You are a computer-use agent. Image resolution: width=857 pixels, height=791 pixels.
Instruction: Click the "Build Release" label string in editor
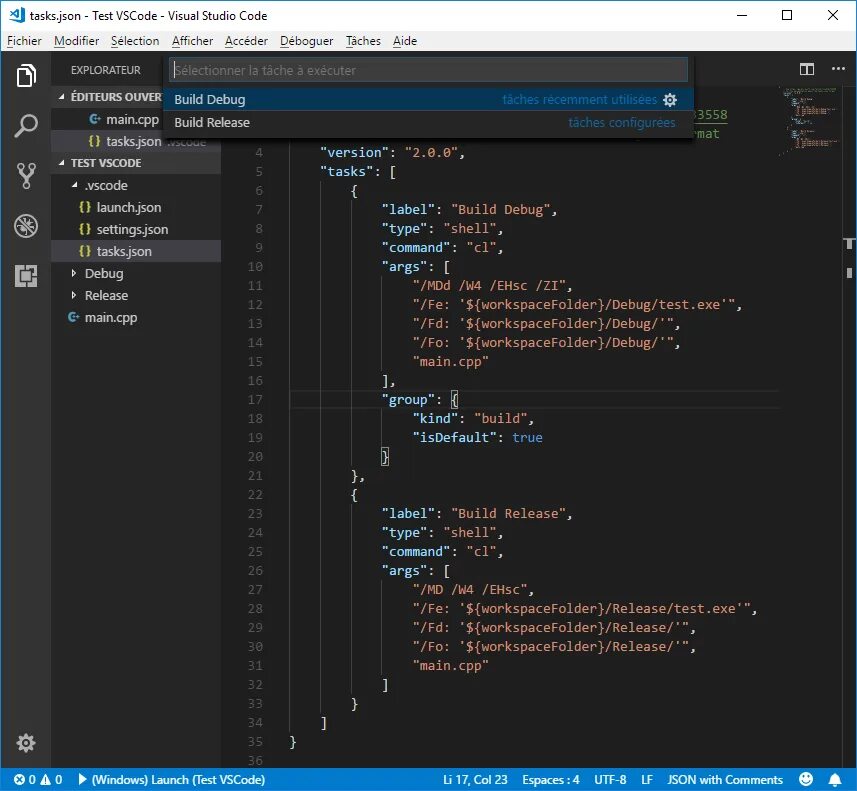(x=508, y=513)
